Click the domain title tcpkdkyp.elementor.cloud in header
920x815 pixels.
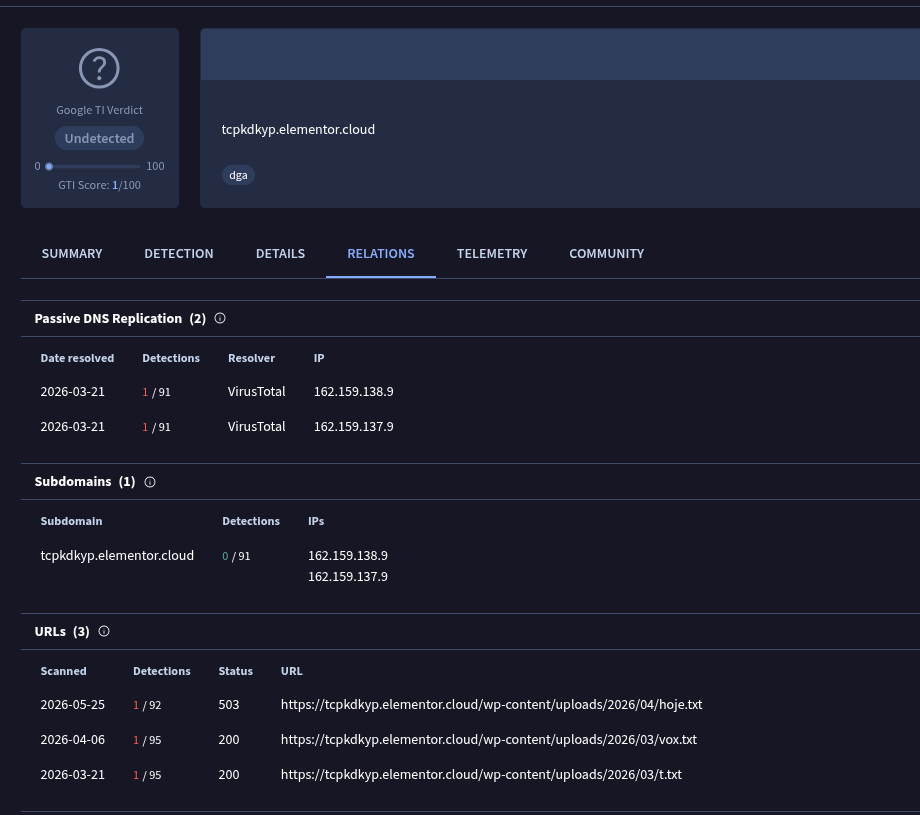tap(298, 130)
